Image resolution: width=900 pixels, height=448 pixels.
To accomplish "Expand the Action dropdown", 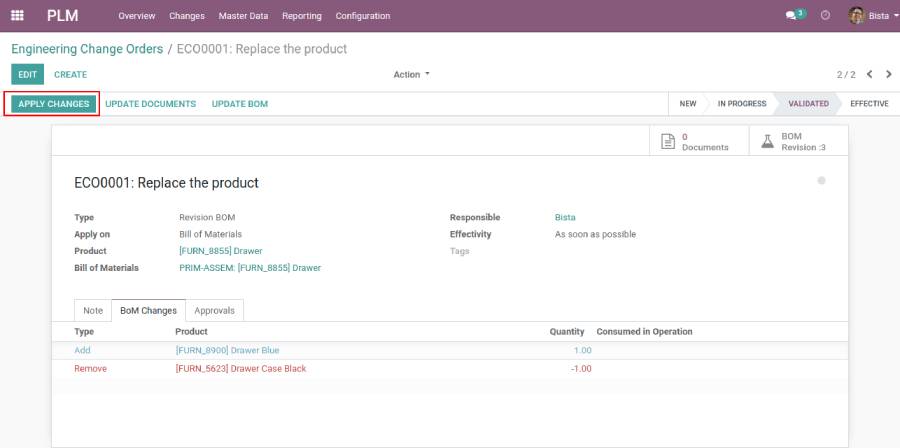I will point(411,75).
